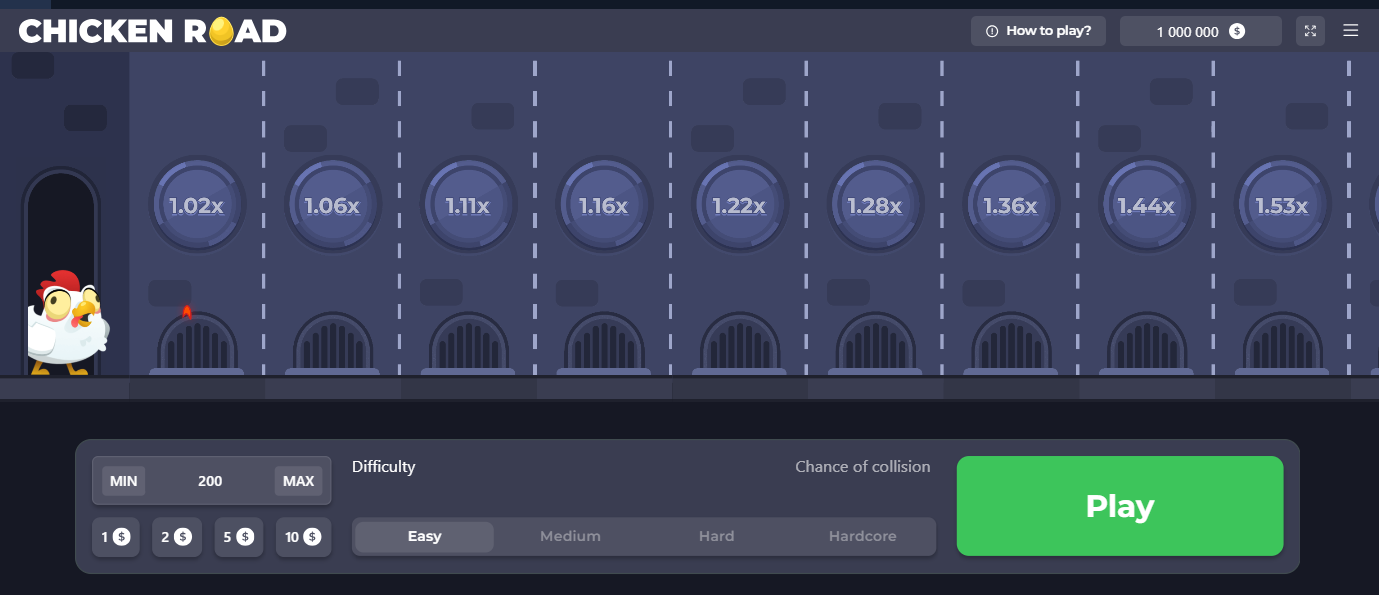Click the bet amount field showing 200
Image resolution: width=1379 pixels, height=595 pixels.
pos(210,481)
